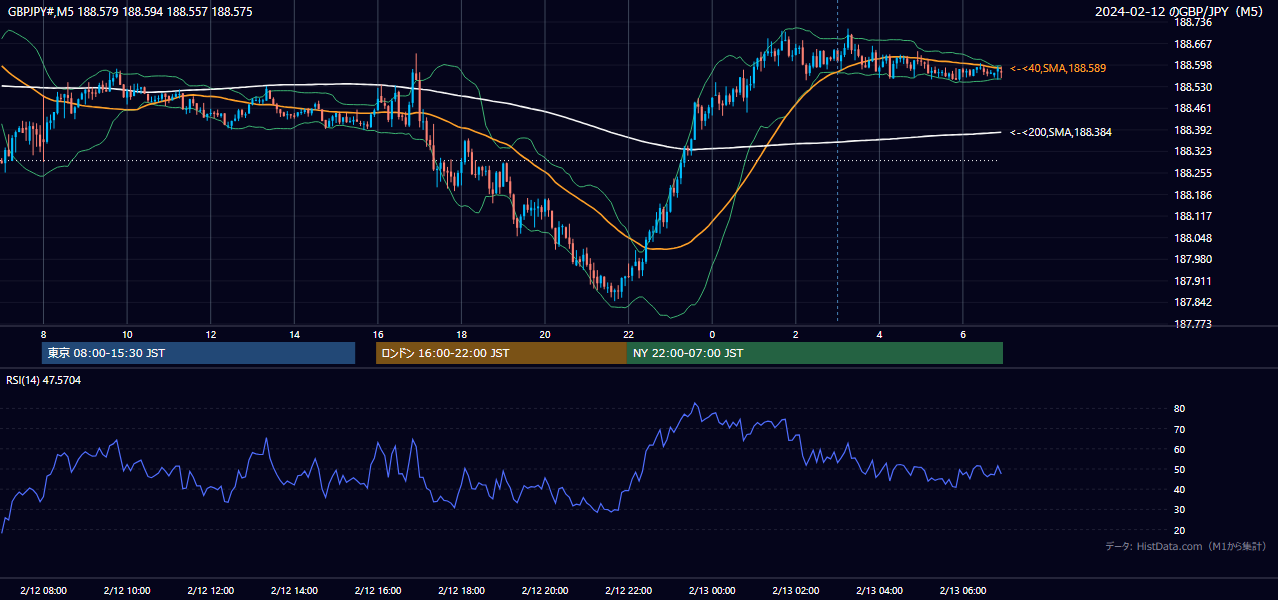Click the bottom time label 2/12 22:00
This screenshot has width=1278, height=600.
tap(629, 591)
